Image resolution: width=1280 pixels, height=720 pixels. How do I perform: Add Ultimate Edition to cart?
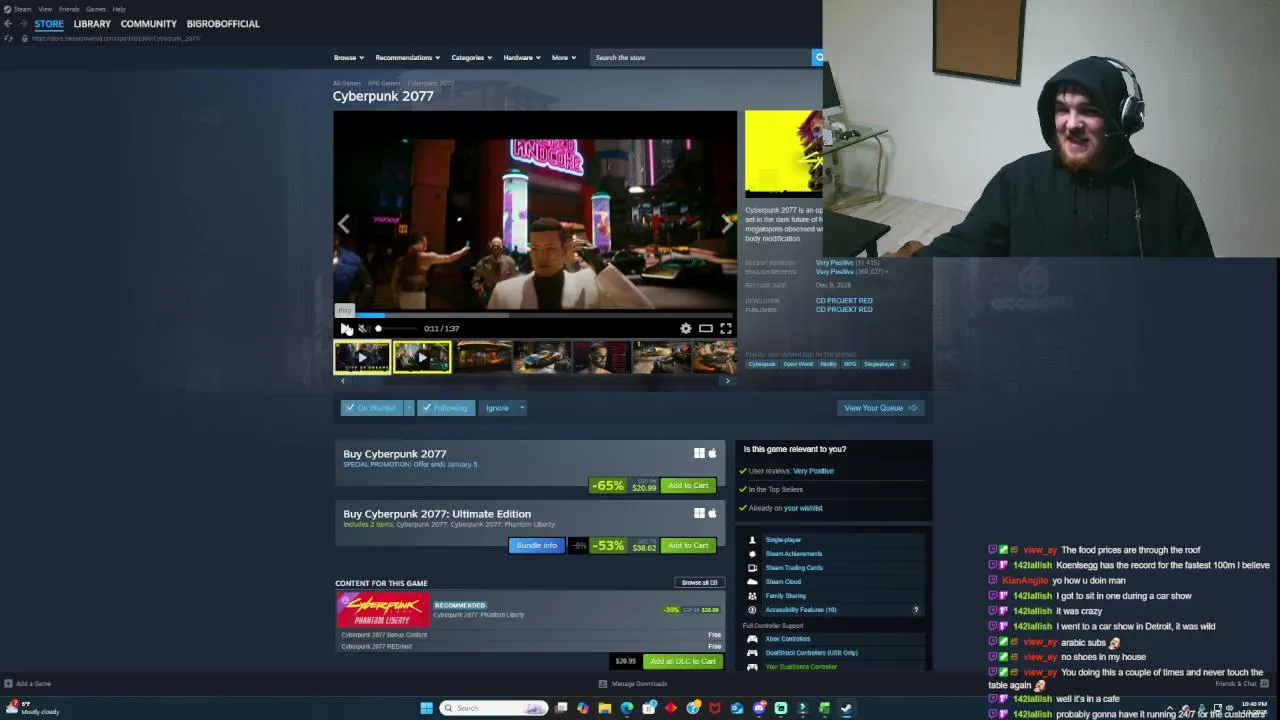click(688, 545)
